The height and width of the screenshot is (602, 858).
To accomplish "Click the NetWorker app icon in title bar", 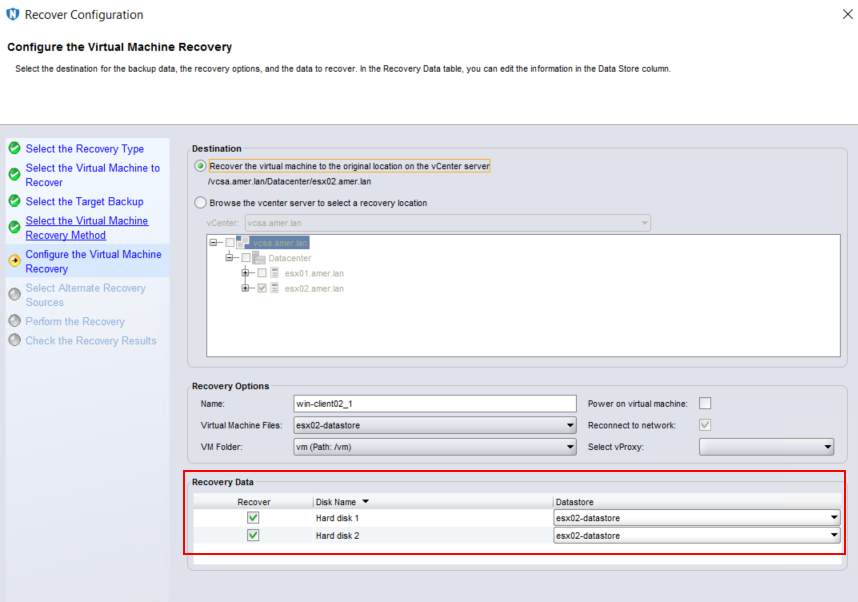I will coord(12,15).
